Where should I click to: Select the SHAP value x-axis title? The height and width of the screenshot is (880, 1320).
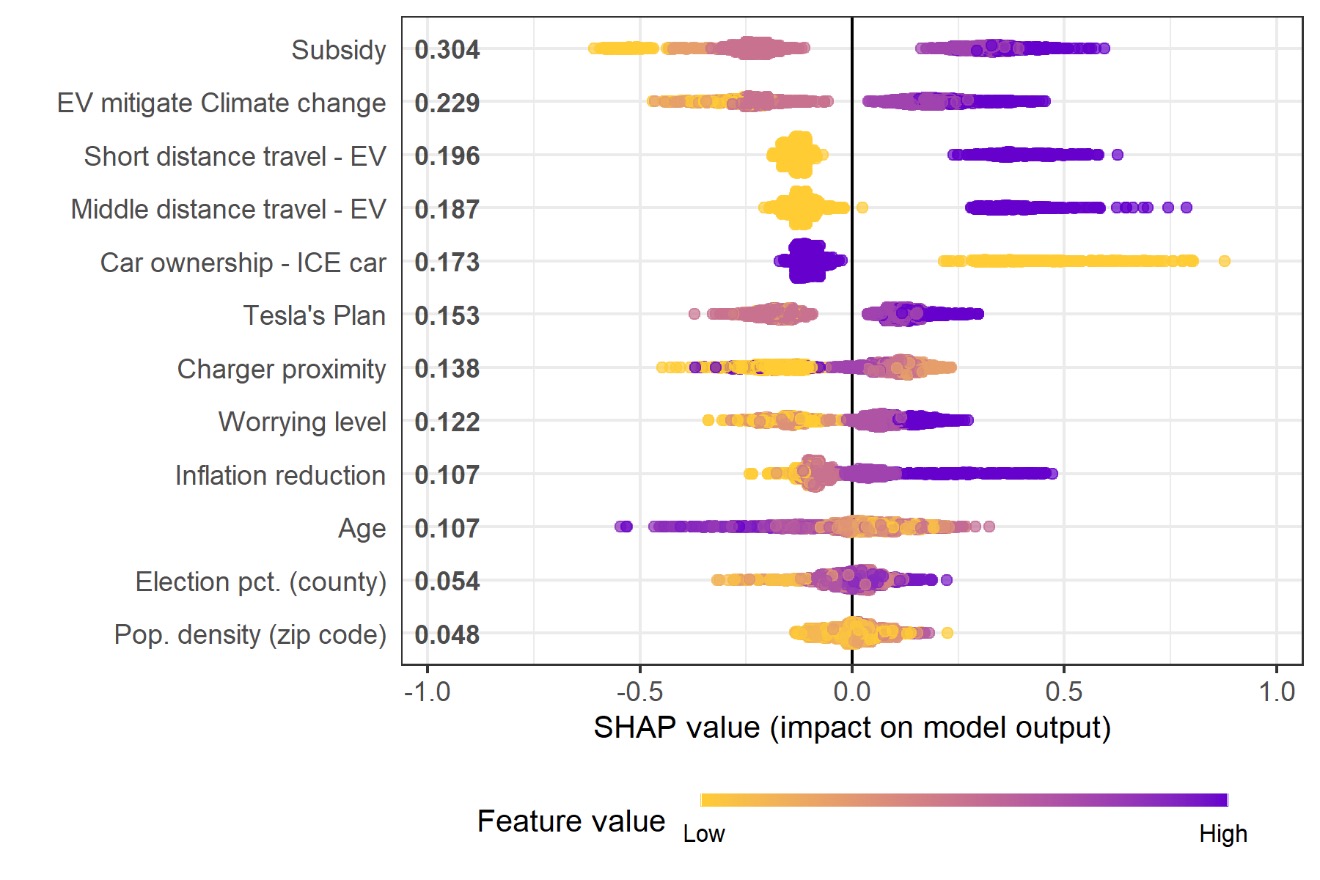point(852,728)
